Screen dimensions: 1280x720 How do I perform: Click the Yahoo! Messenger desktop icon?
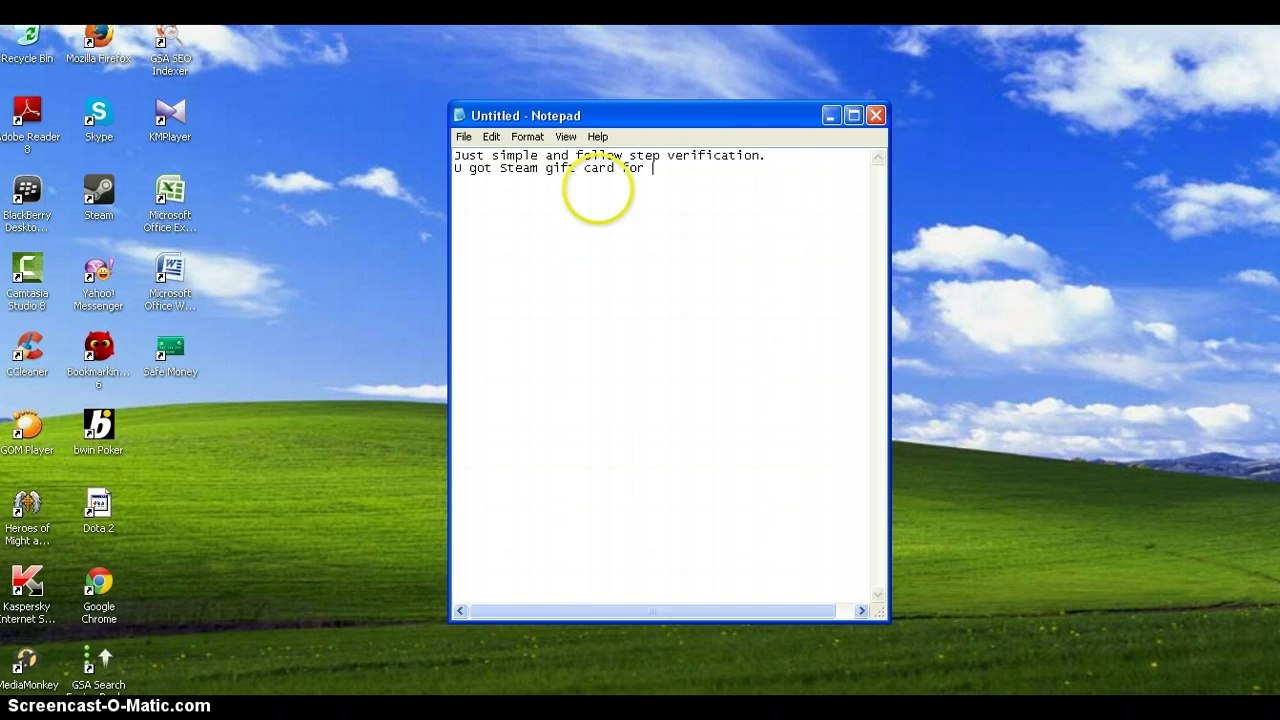coord(98,282)
